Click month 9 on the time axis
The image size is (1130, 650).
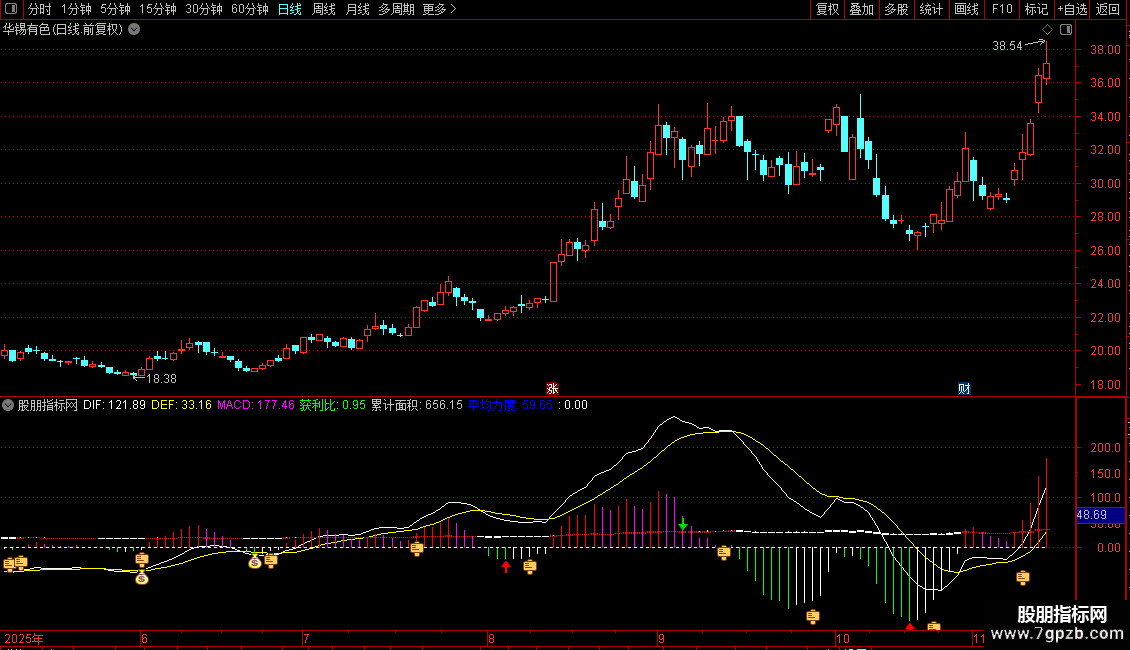tap(661, 638)
